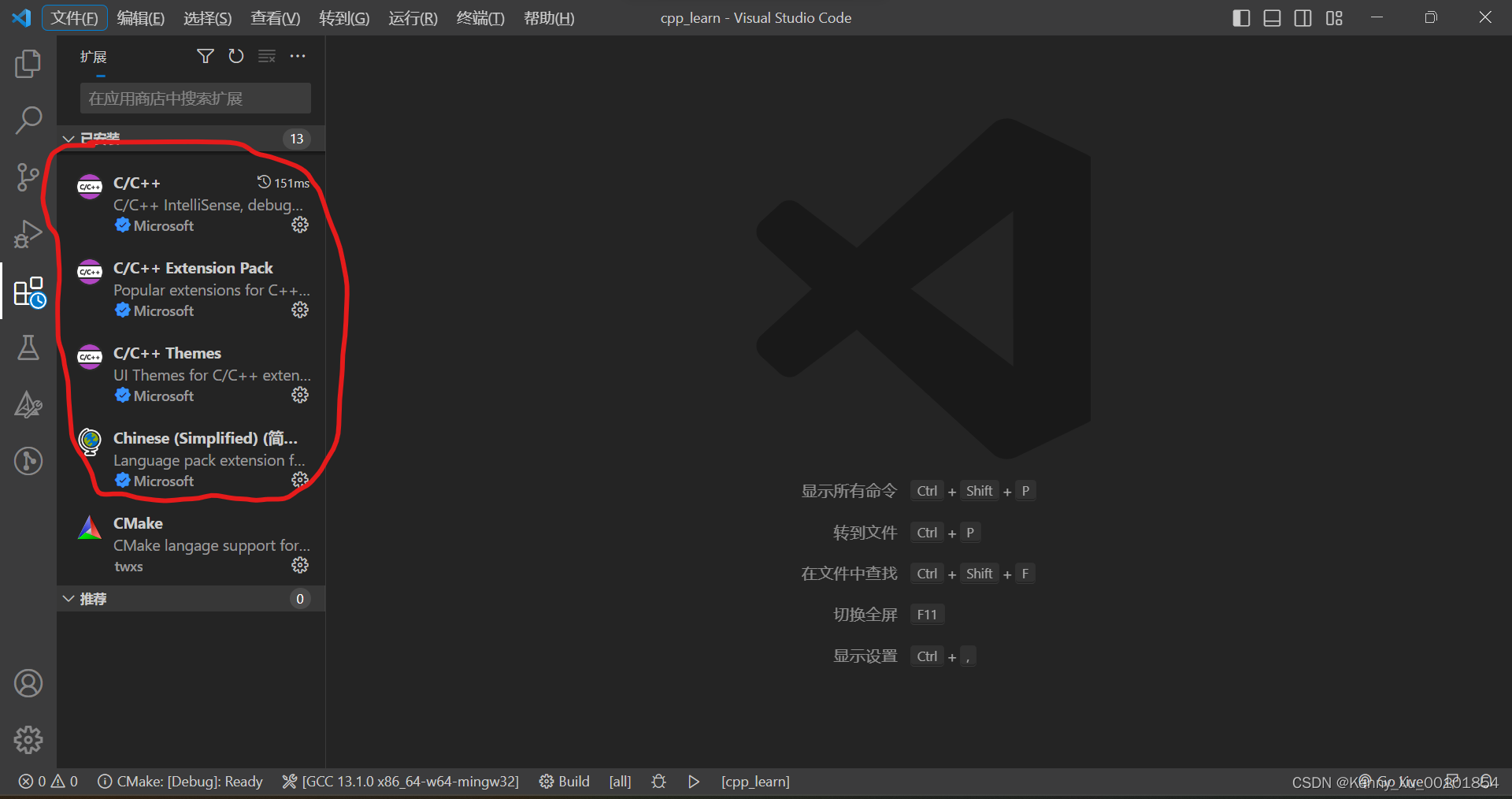This screenshot has height=799, width=1512.
Task: Open the Run and Debug view
Action: tap(28, 234)
